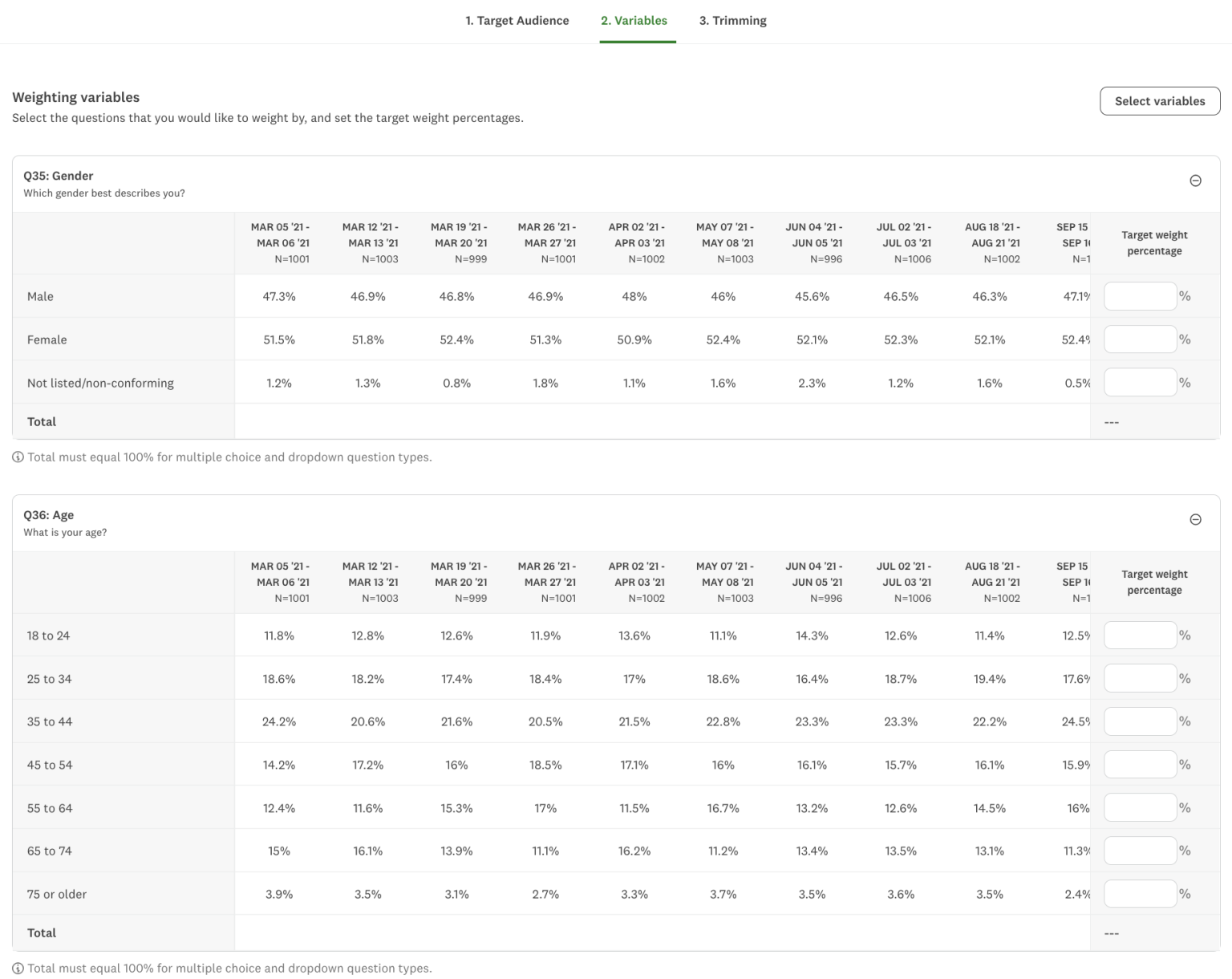1232x979 pixels.
Task: Click the info icon below the Age table
Action: click(x=16, y=969)
